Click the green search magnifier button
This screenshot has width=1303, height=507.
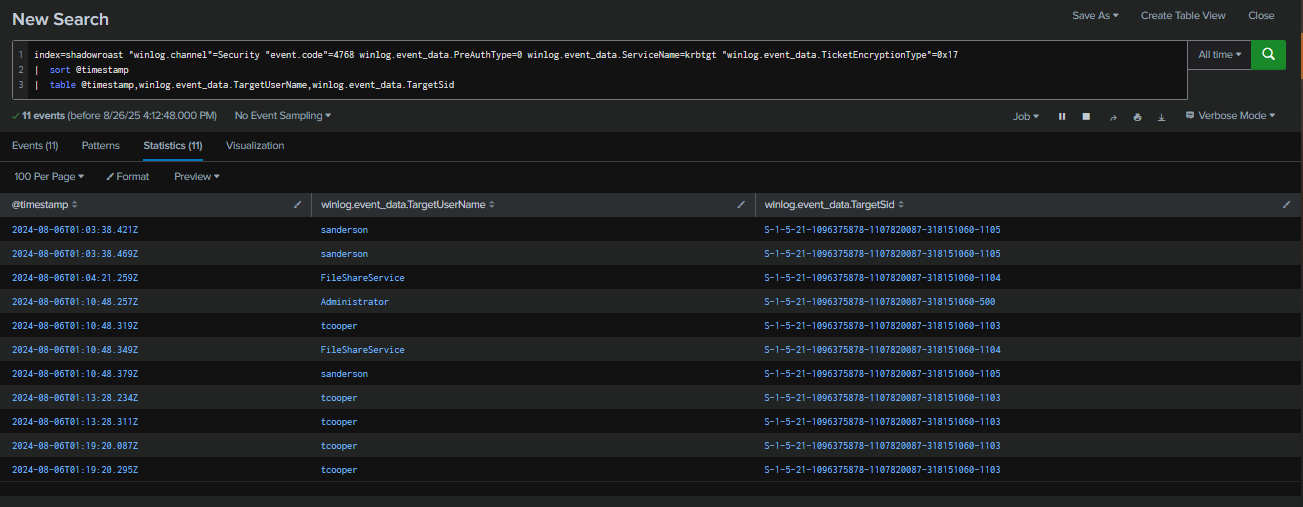click(x=1268, y=55)
